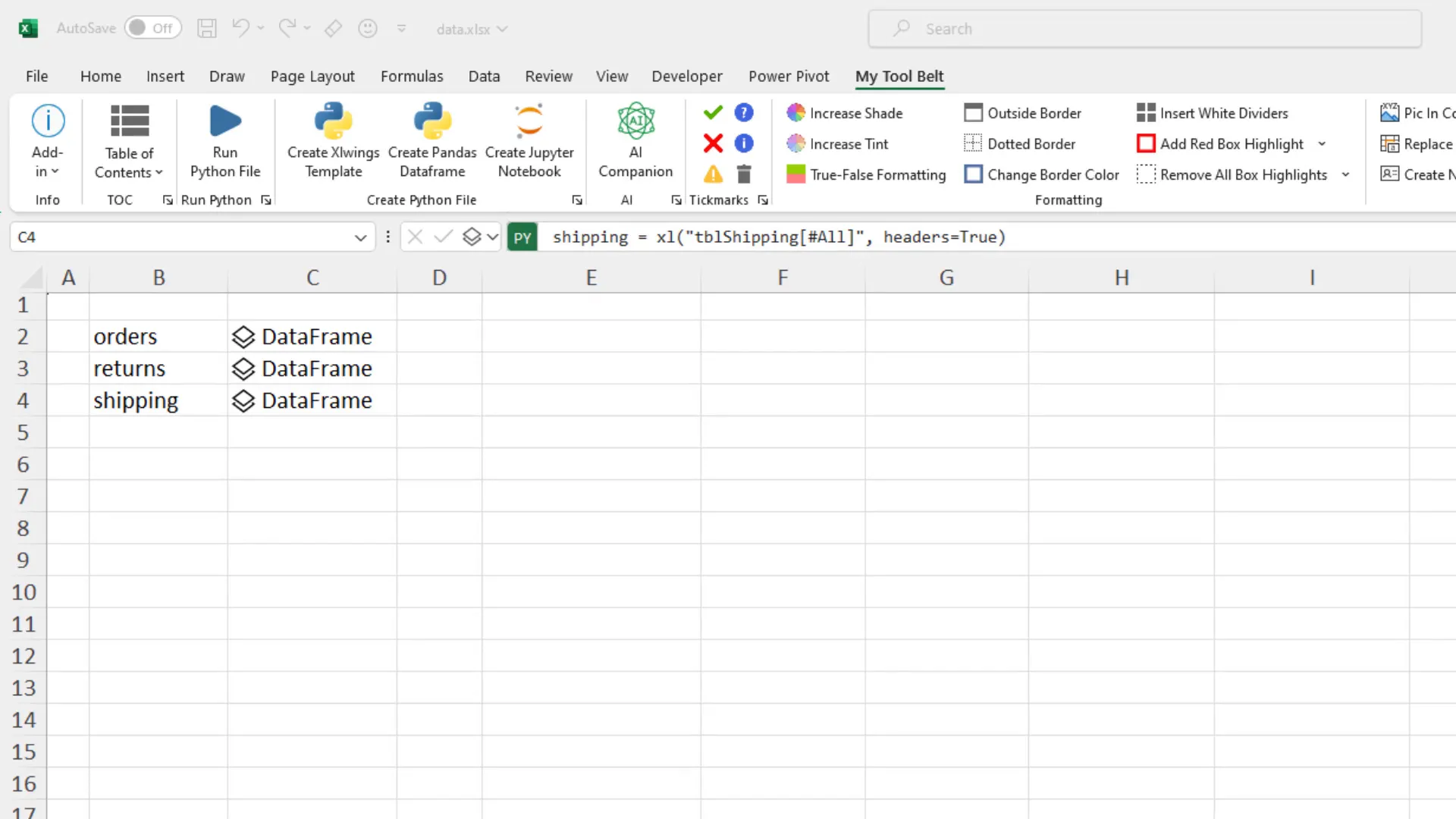
Task: Click the Create Pandas Dataframe icon
Action: pos(431,121)
